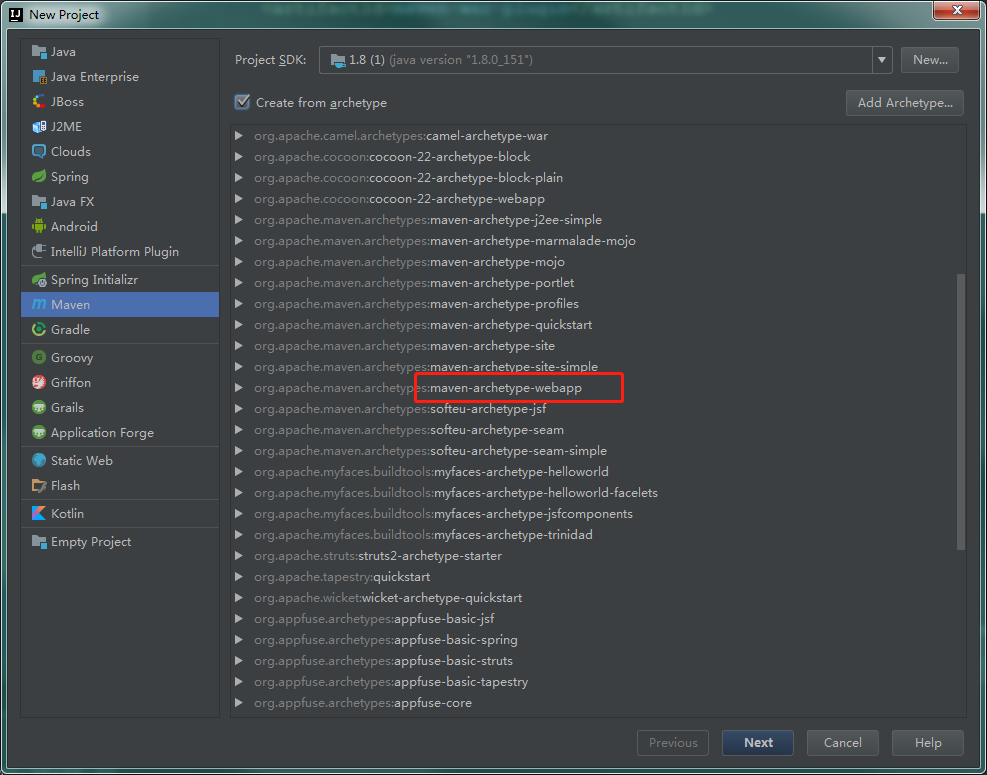Close the New Project dialog
This screenshot has height=775, width=987.
(957, 9)
